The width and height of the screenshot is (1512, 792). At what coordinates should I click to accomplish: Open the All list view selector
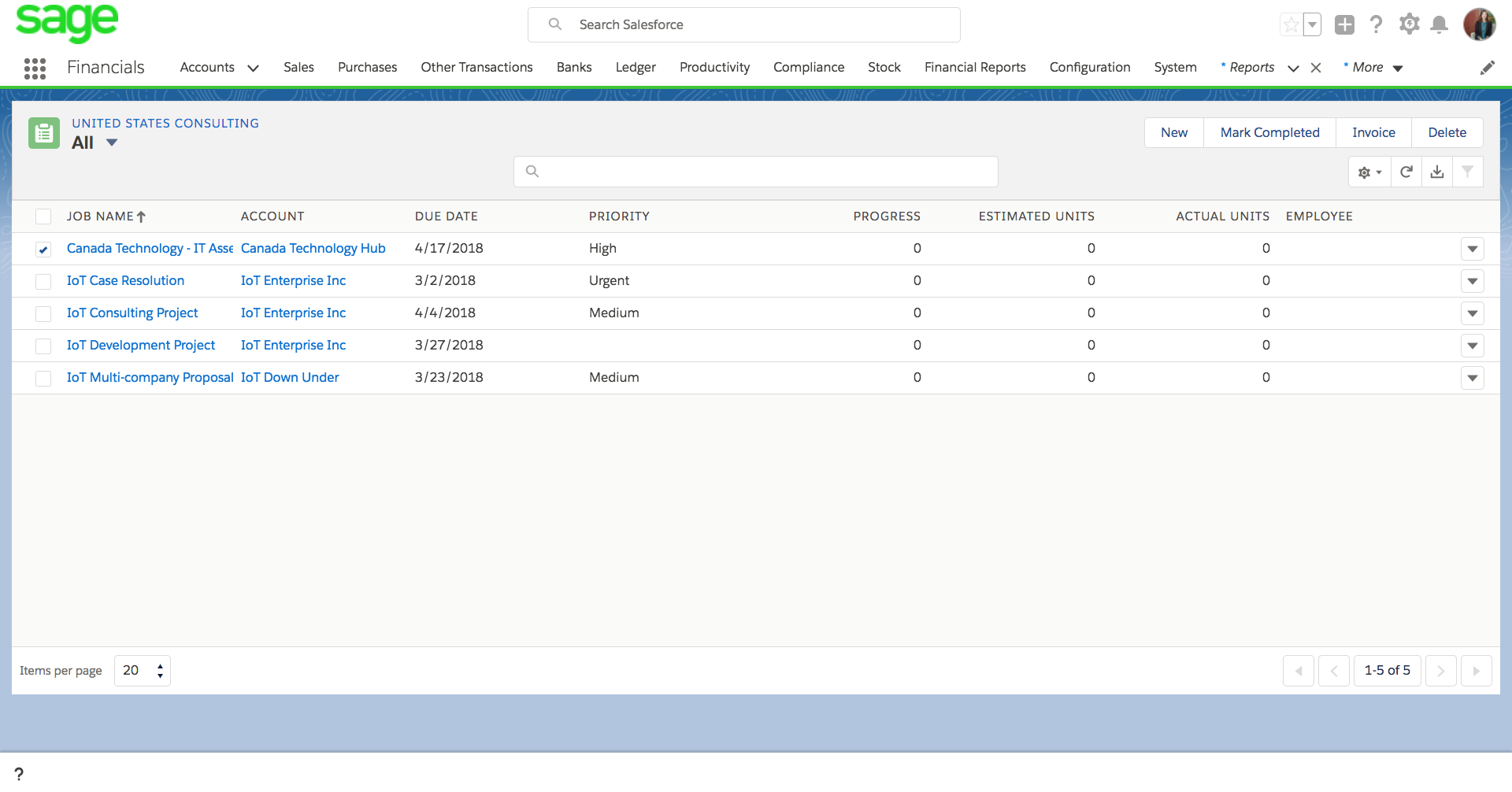click(x=94, y=142)
